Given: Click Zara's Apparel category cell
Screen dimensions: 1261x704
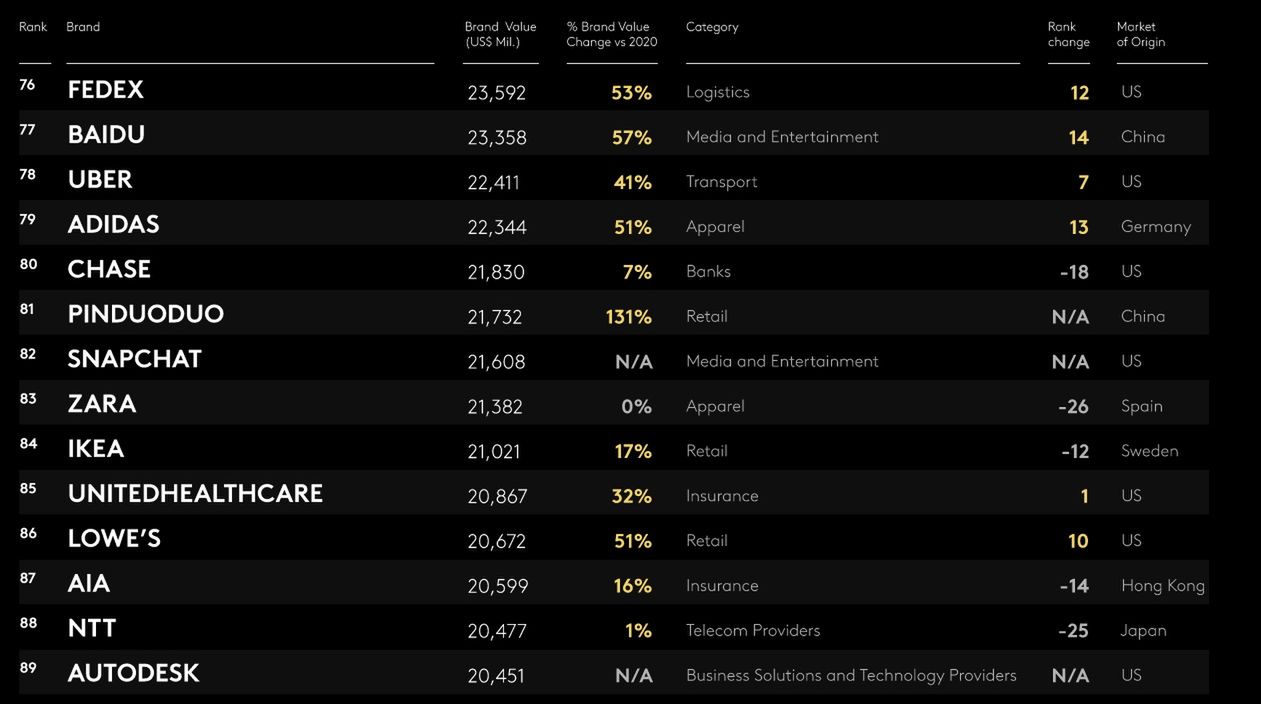Looking at the screenshot, I should coord(715,406).
